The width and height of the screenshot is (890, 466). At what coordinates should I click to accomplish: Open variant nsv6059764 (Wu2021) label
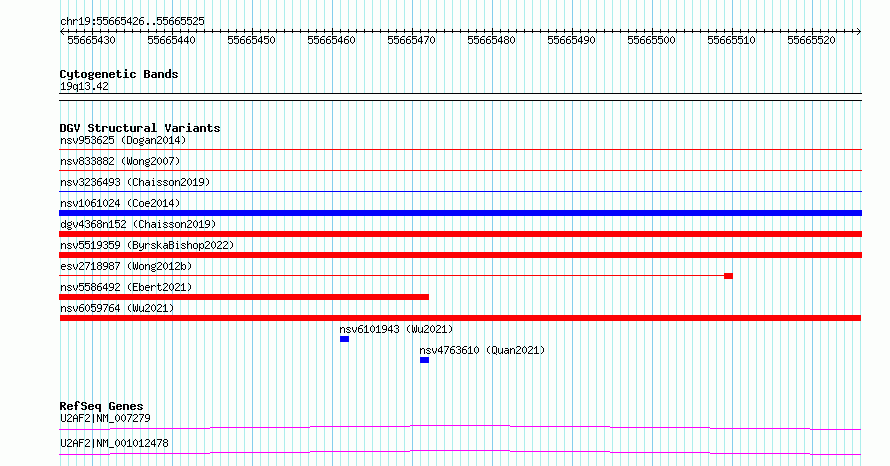coord(117,308)
